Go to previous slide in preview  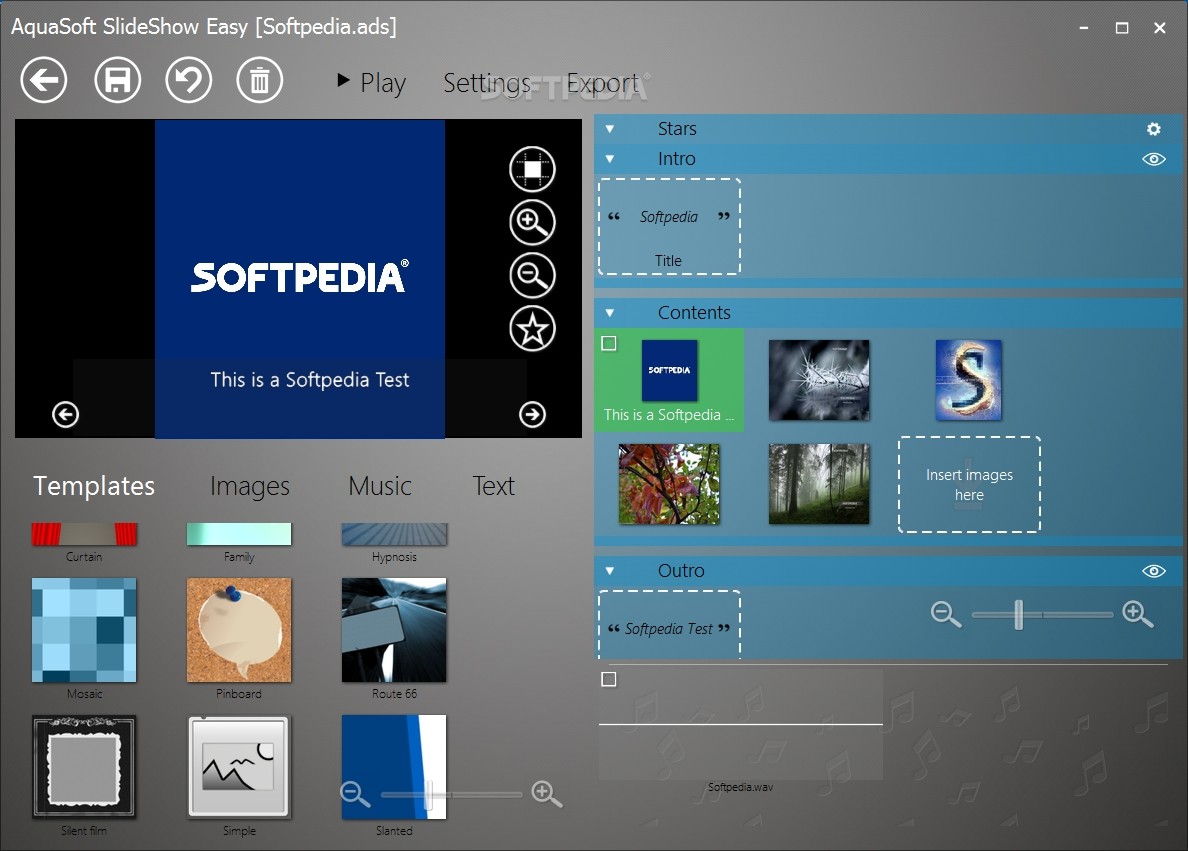click(65, 415)
